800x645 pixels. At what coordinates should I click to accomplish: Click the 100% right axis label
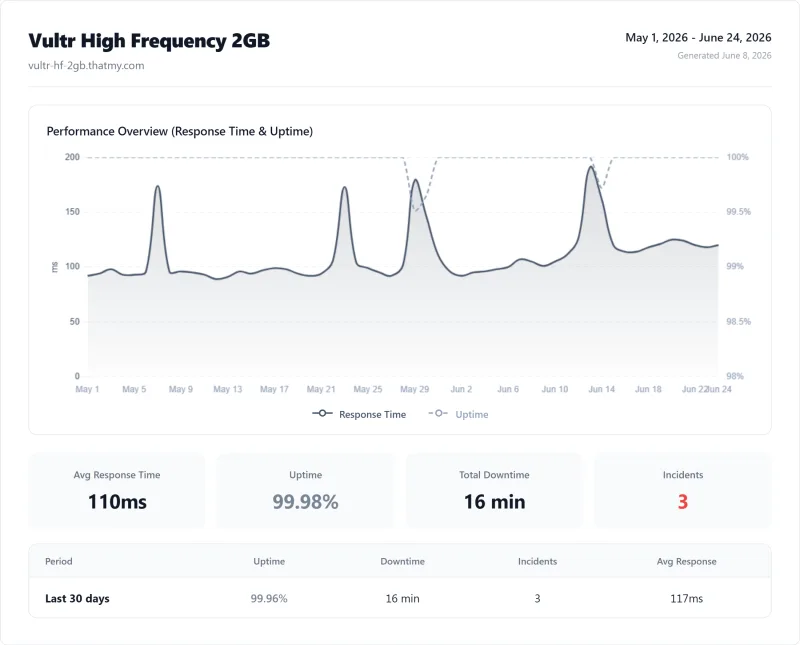(737, 157)
